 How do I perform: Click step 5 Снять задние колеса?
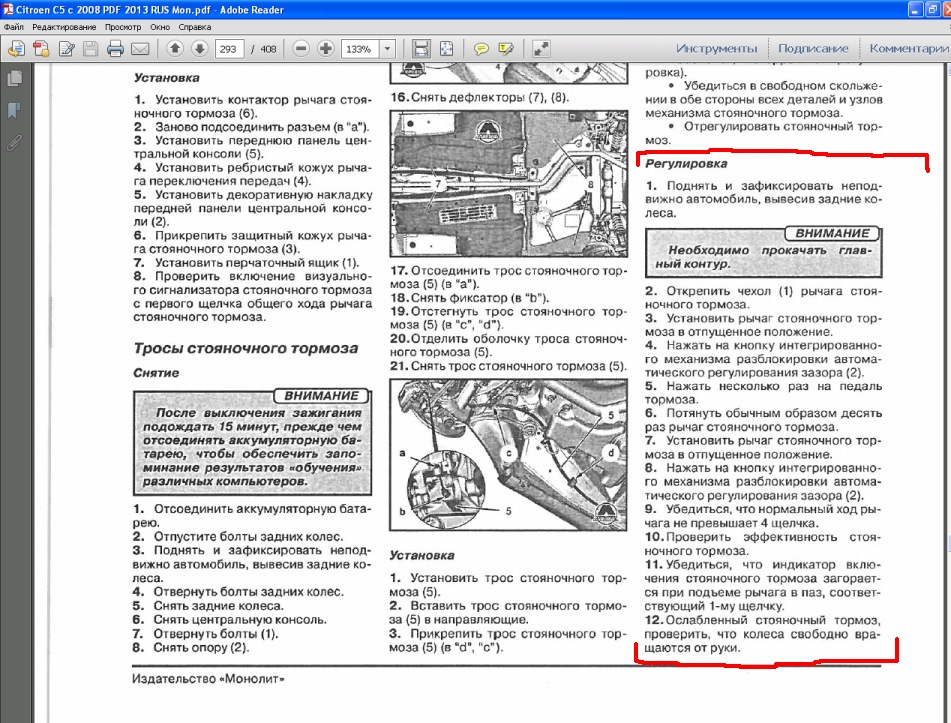[207, 605]
